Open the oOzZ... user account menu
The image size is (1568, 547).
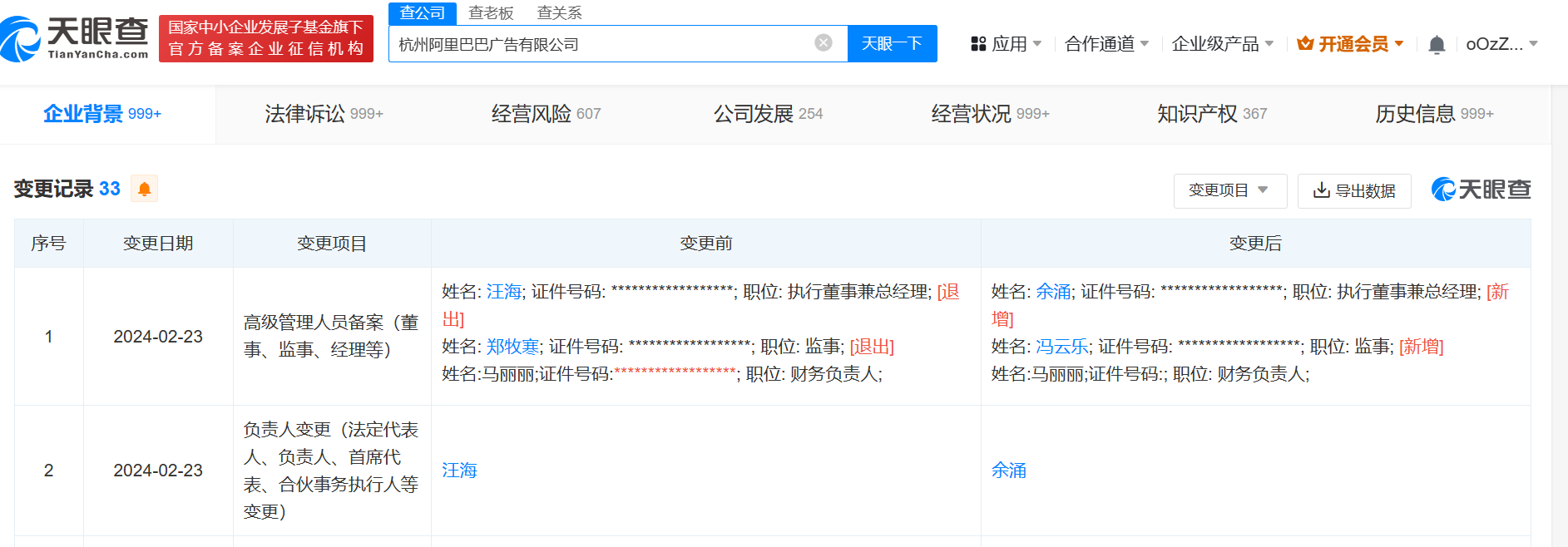coord(1501,44)
